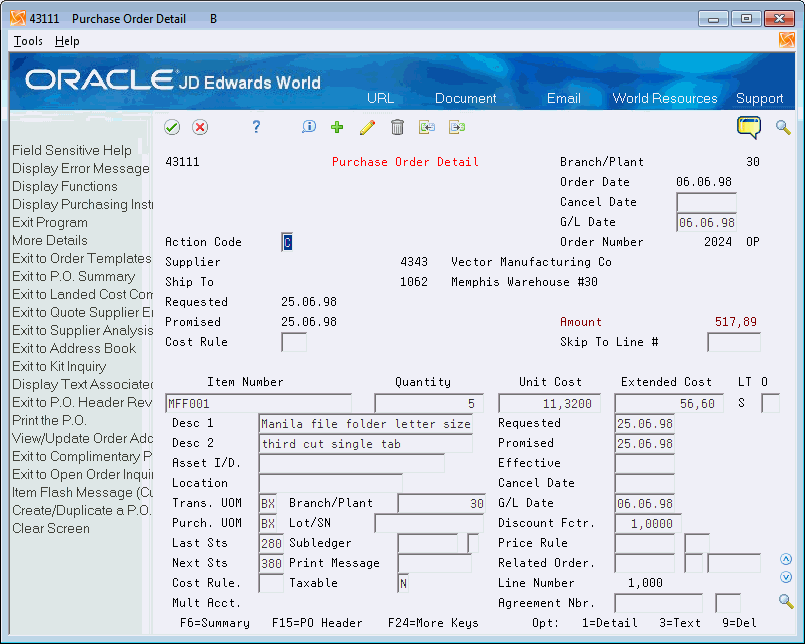
Task: Click the orange JD Edwards icon at menu bar right
Action: (787, 40)
